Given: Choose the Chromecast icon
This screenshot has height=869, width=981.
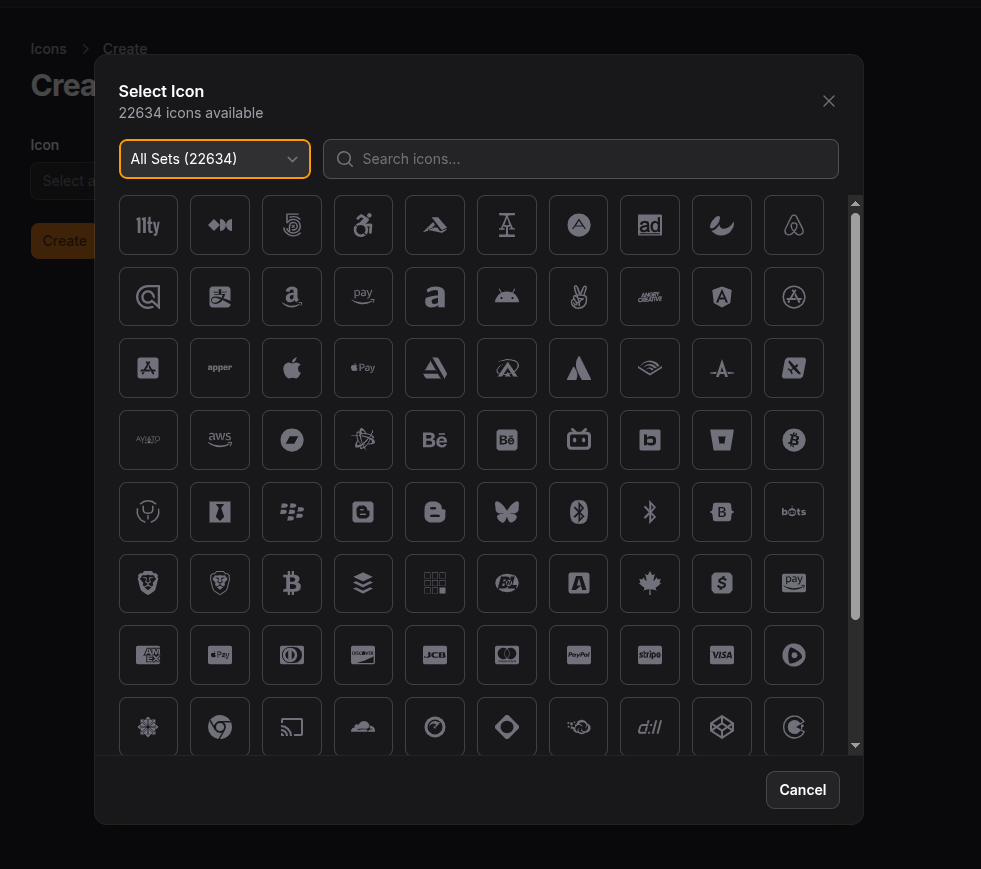Looking at the screenshot, I should point(292,727).
